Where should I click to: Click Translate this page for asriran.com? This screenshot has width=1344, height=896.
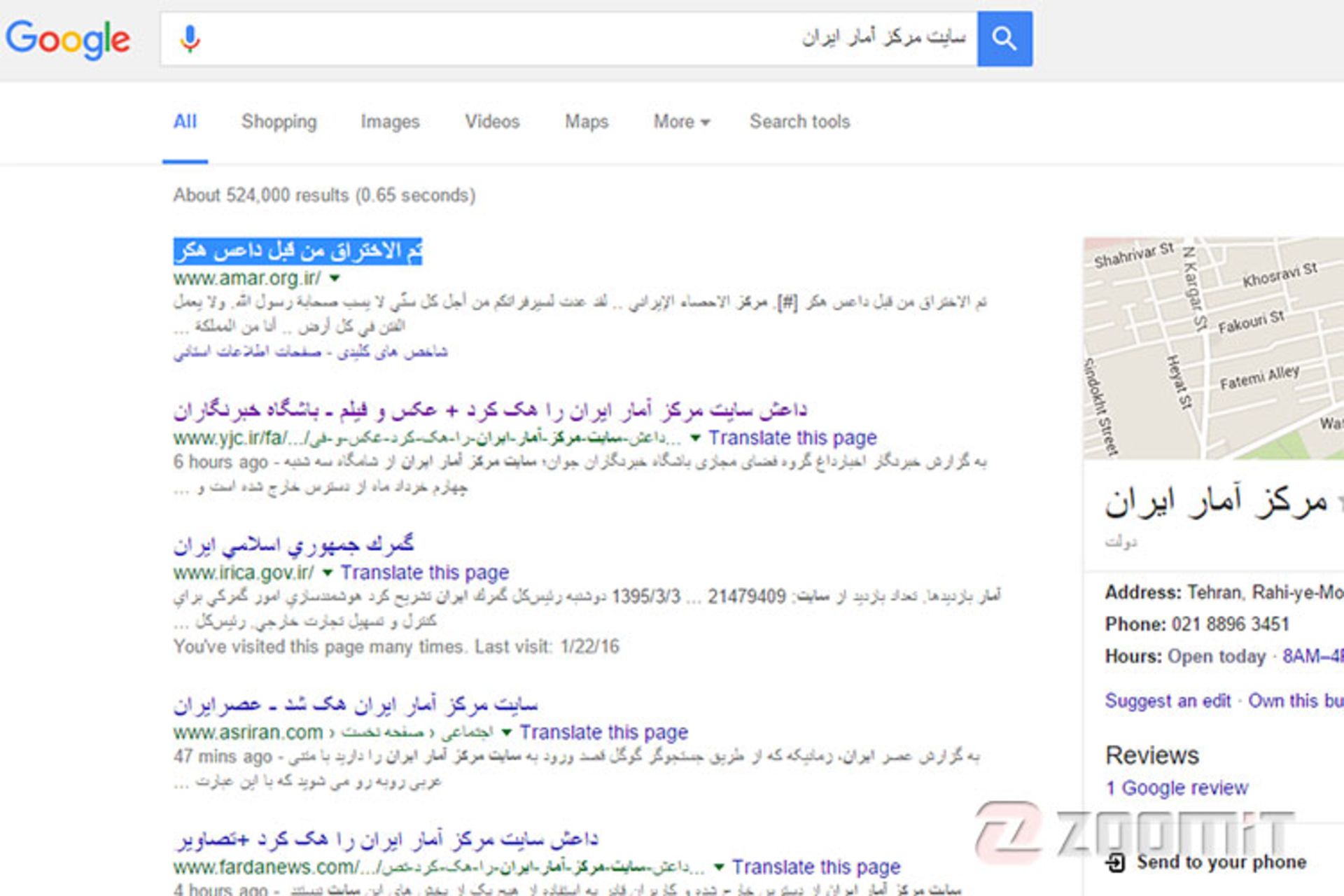coord(603,732)
